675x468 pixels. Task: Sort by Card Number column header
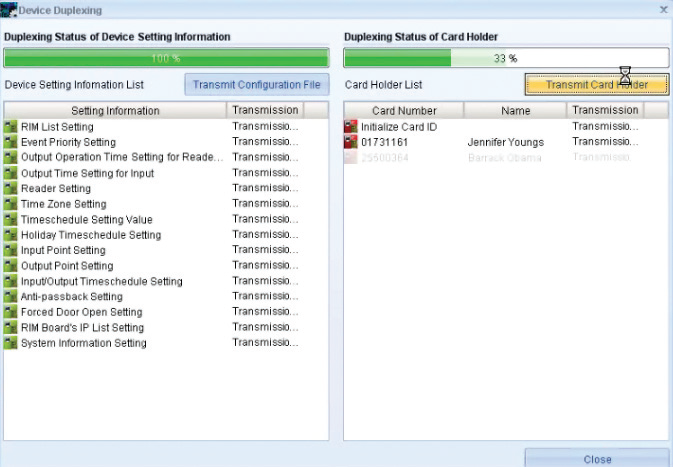tap(404, 111)
